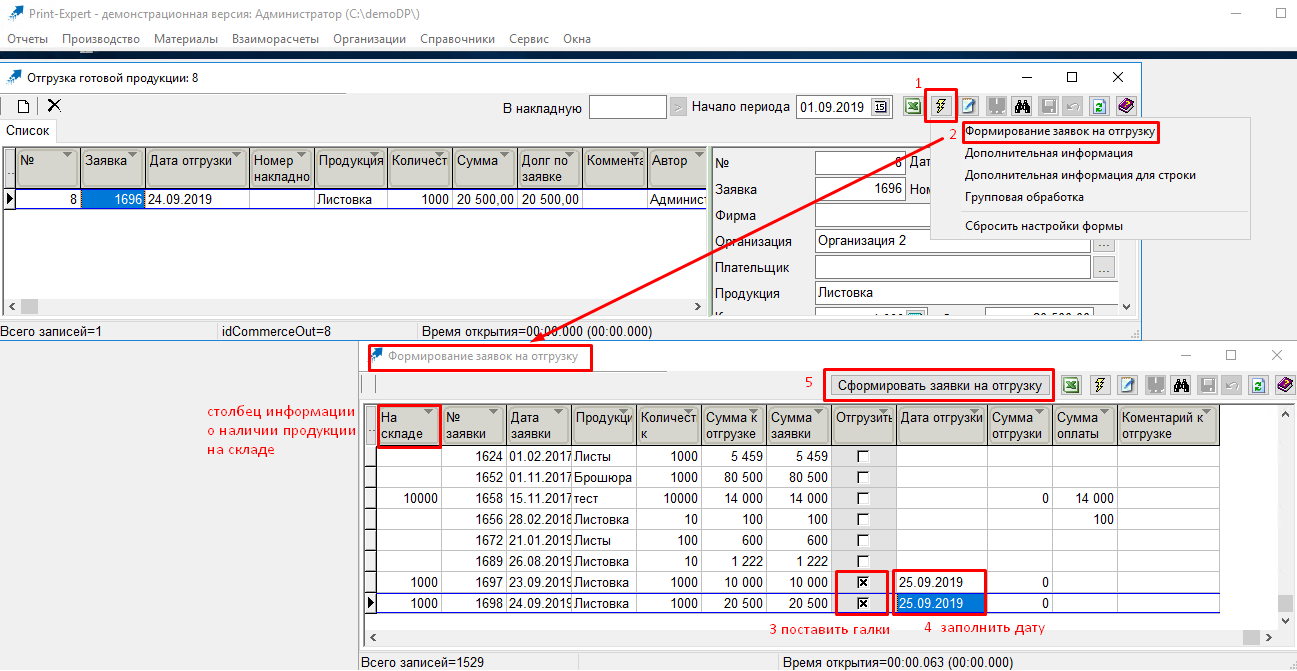Expand the На складе column filter arrow
1297x671 pixels.
[x=429, y=413]
